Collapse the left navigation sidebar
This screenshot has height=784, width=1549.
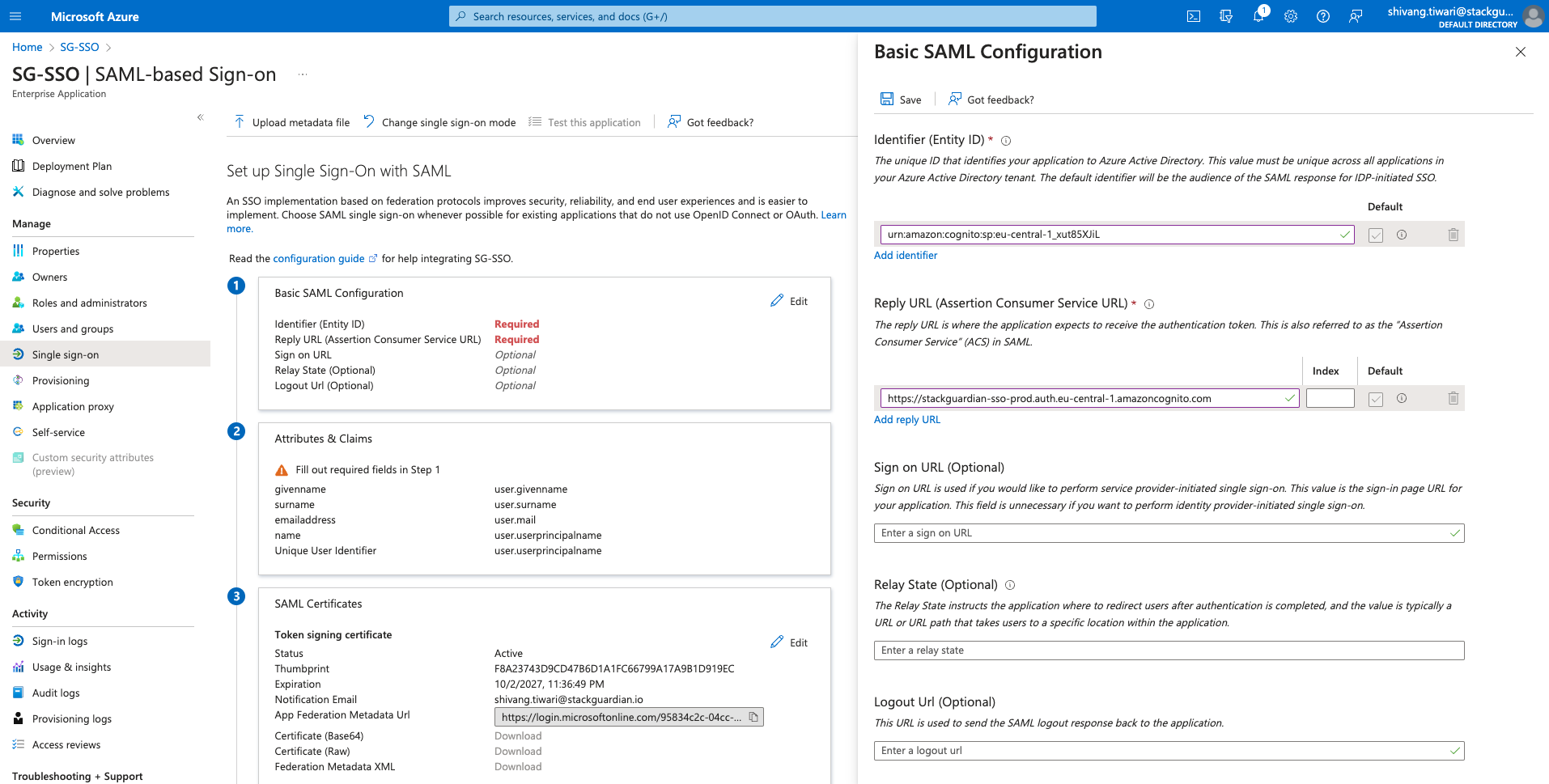pyautogui.click(x=200, y=117)
